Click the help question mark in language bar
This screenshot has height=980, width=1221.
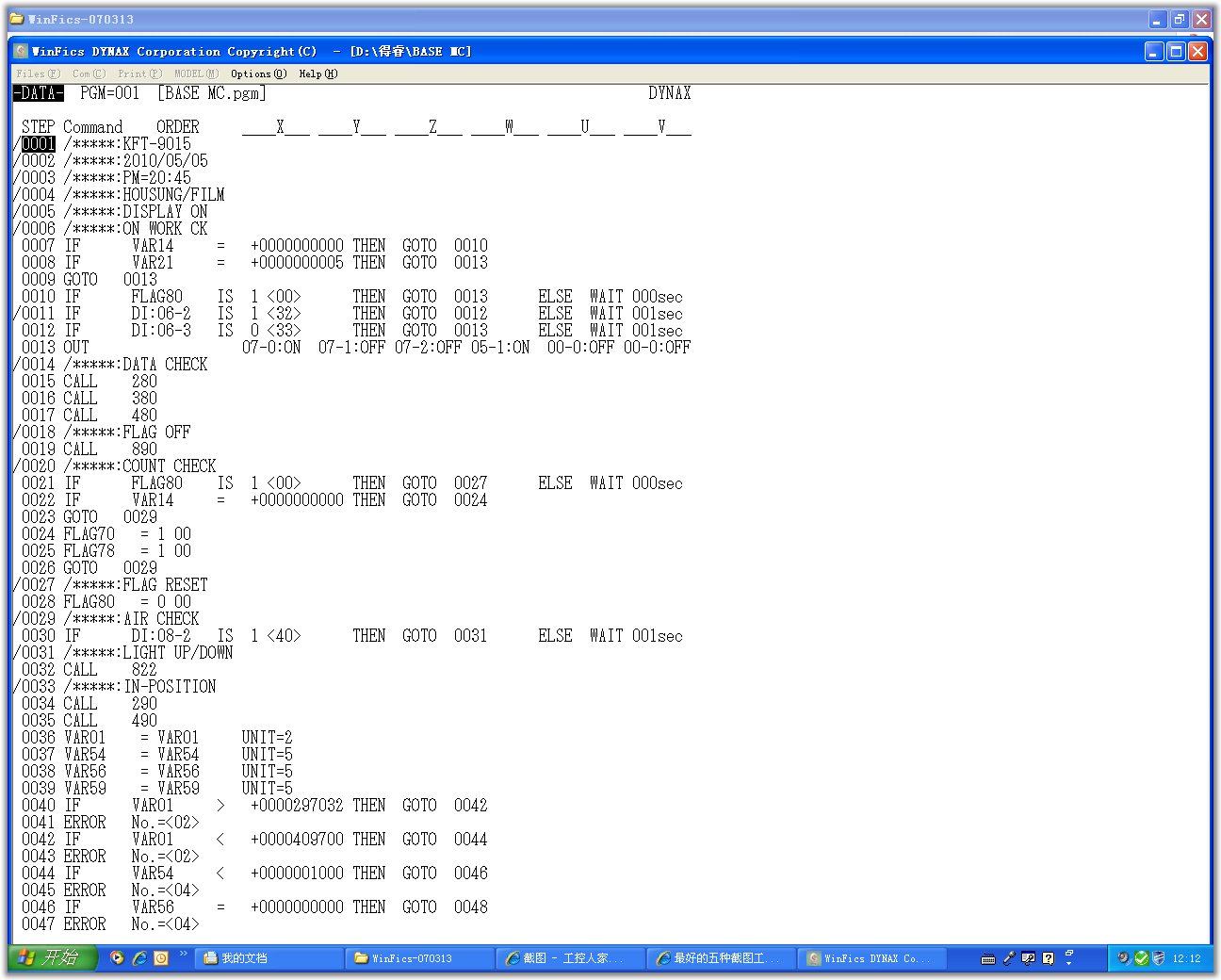click(1048, 958)
